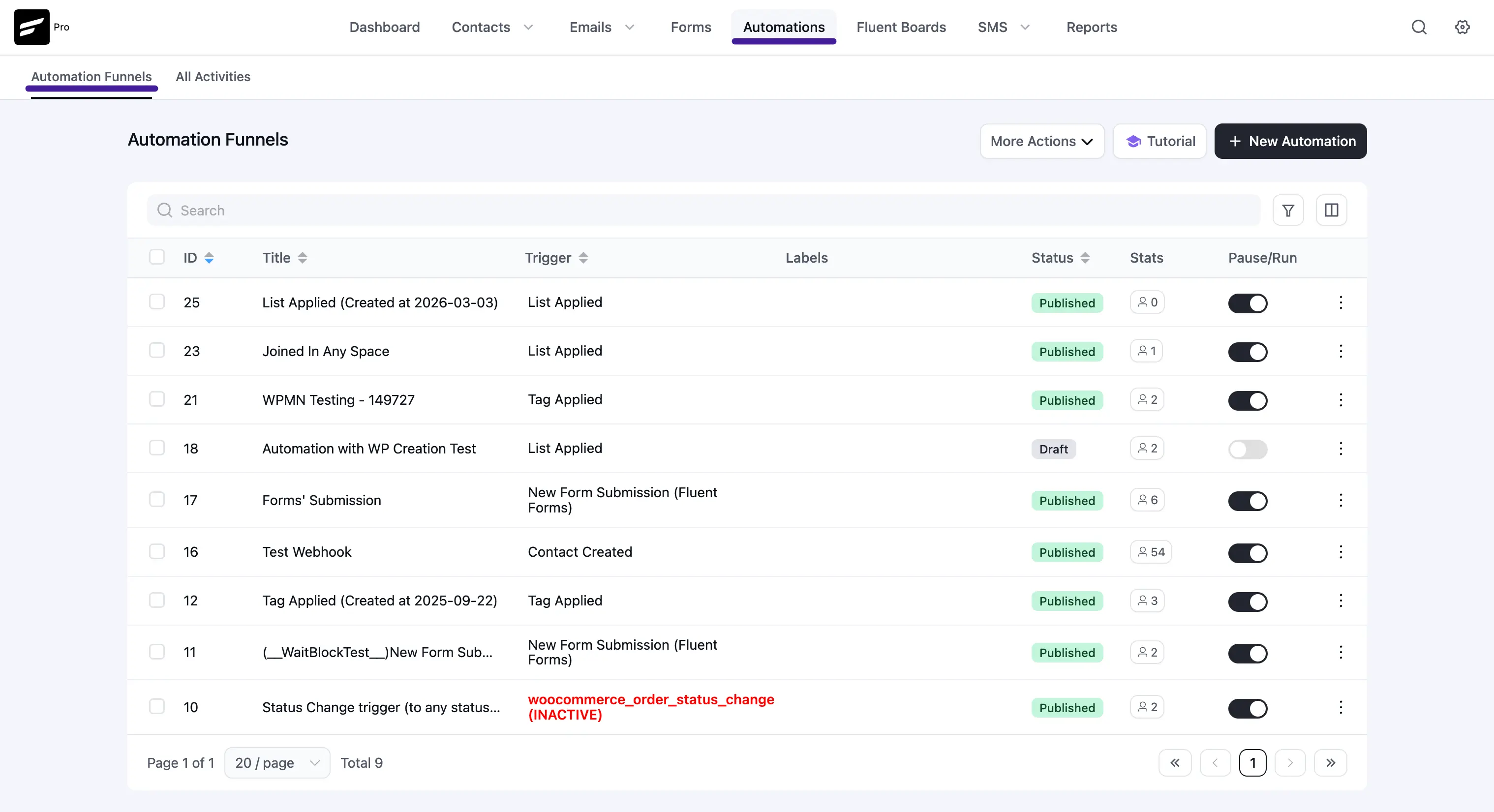Screen dimensions: 1494x812
Task: Enable the Automation with WP Creation Test toggle
Action: tap(1248, 449)
